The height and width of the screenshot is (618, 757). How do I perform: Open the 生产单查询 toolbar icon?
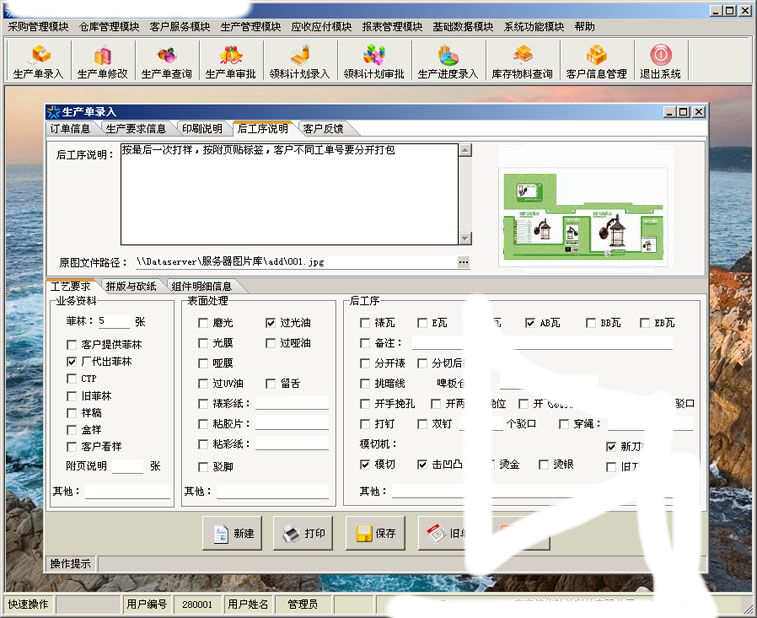click(x=167, y=61)
